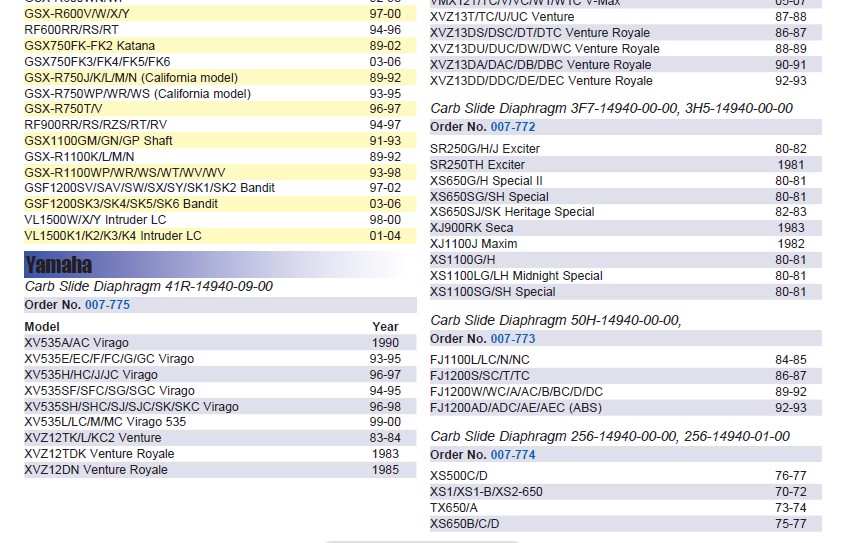
Task: Click GSF1200SV/SAV/SW/SX/SY/SK1/SK2 Bandit text
Action: 149,188
